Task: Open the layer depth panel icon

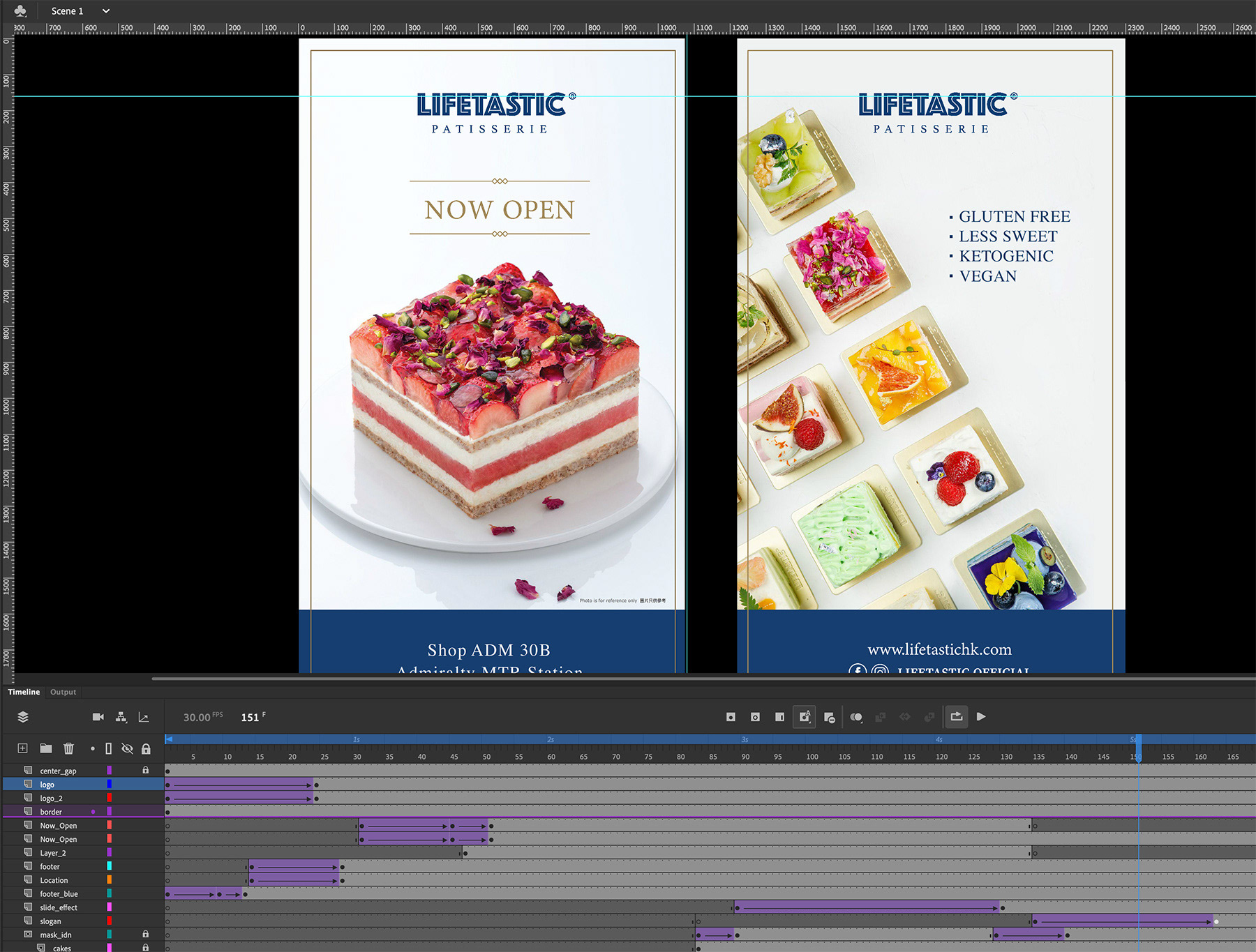Action: click(144, 717)
